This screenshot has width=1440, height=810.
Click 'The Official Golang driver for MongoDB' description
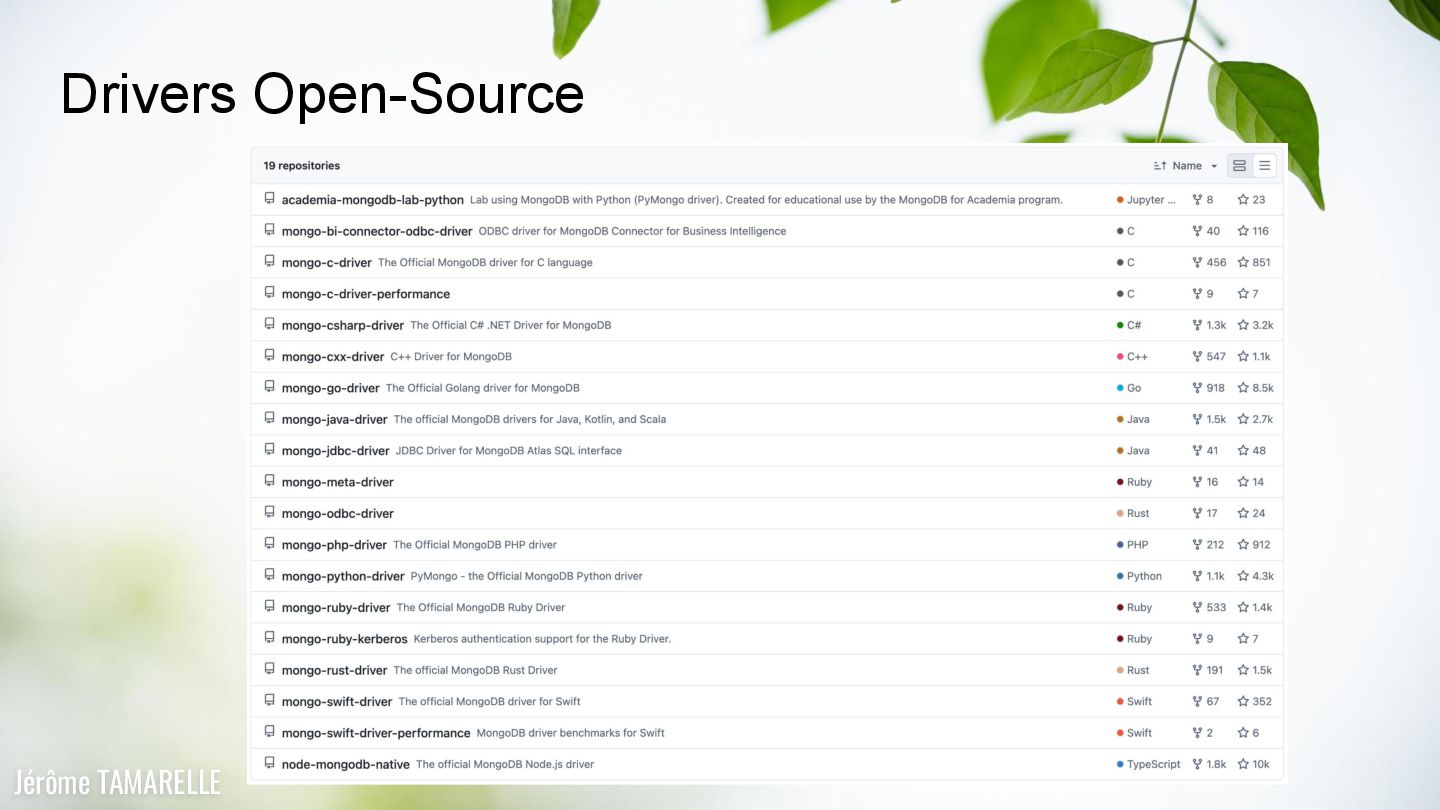pos(483,388)
